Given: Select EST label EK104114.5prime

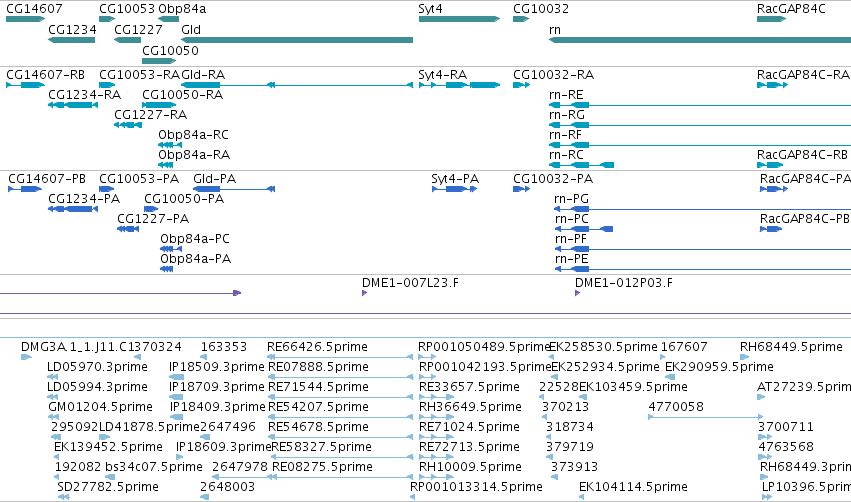Looking at the screenshot, I should tap(633, 487).
